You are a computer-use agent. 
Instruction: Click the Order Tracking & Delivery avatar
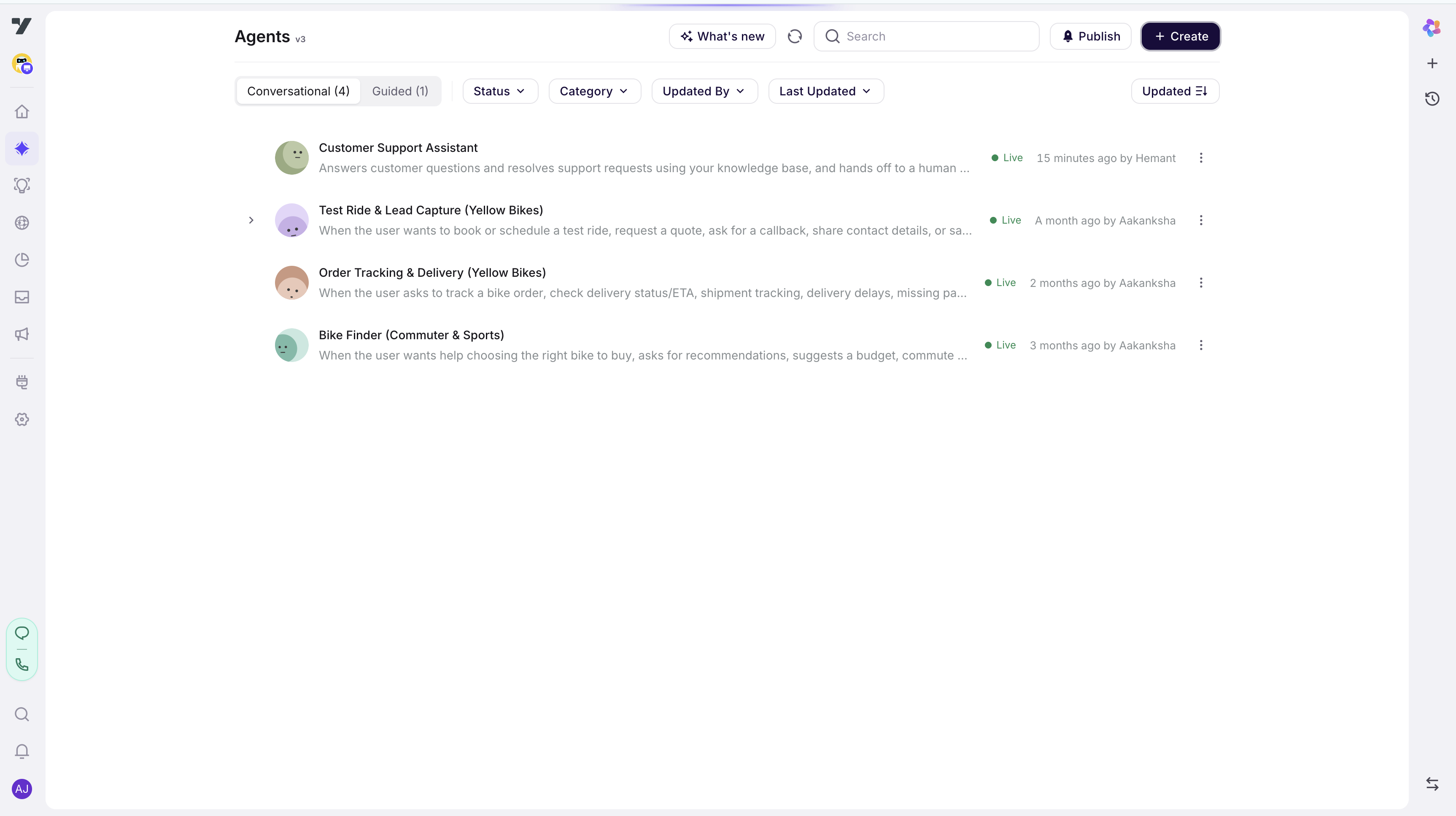click(291, 283)
